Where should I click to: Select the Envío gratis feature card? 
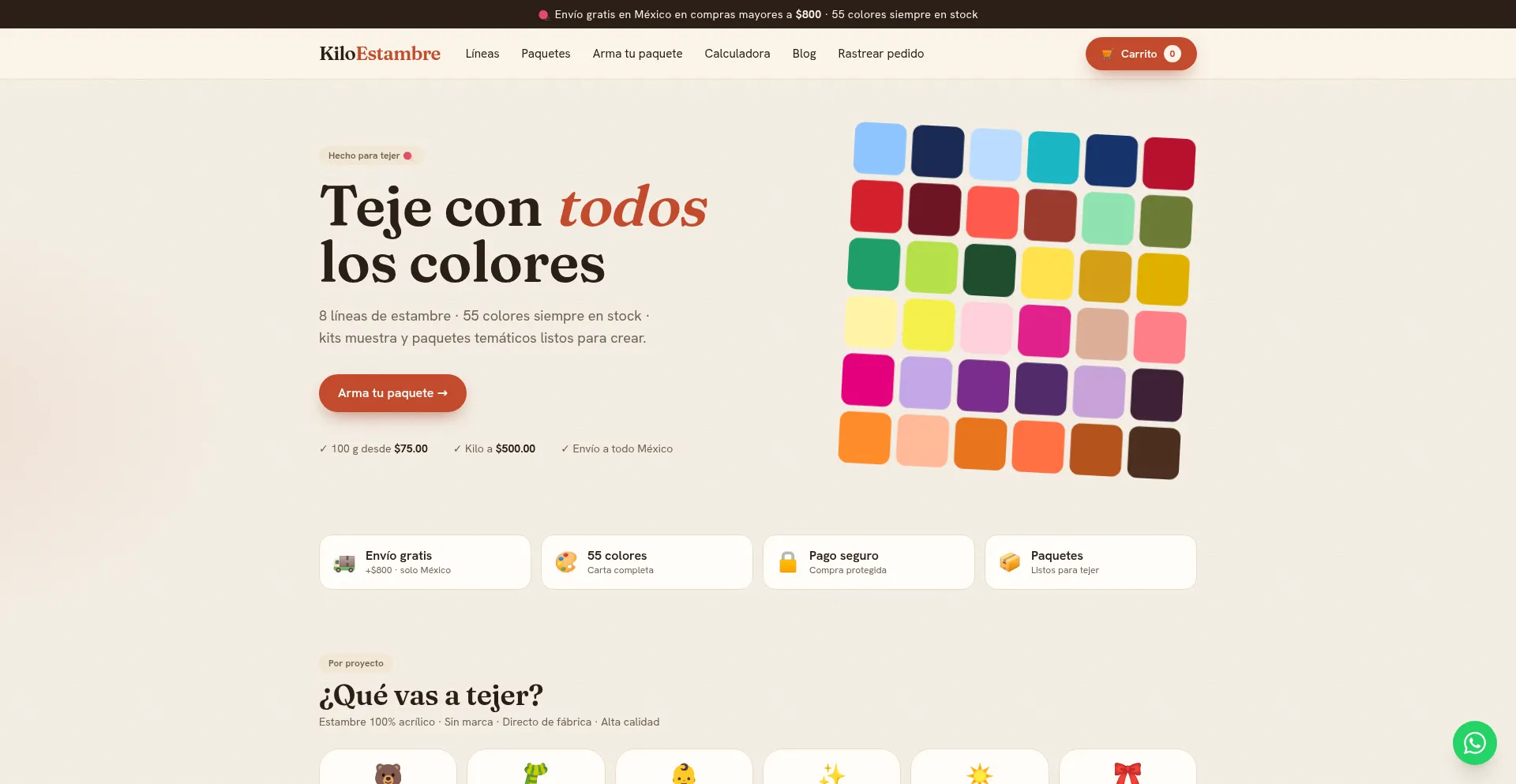[x=425, y=562]
